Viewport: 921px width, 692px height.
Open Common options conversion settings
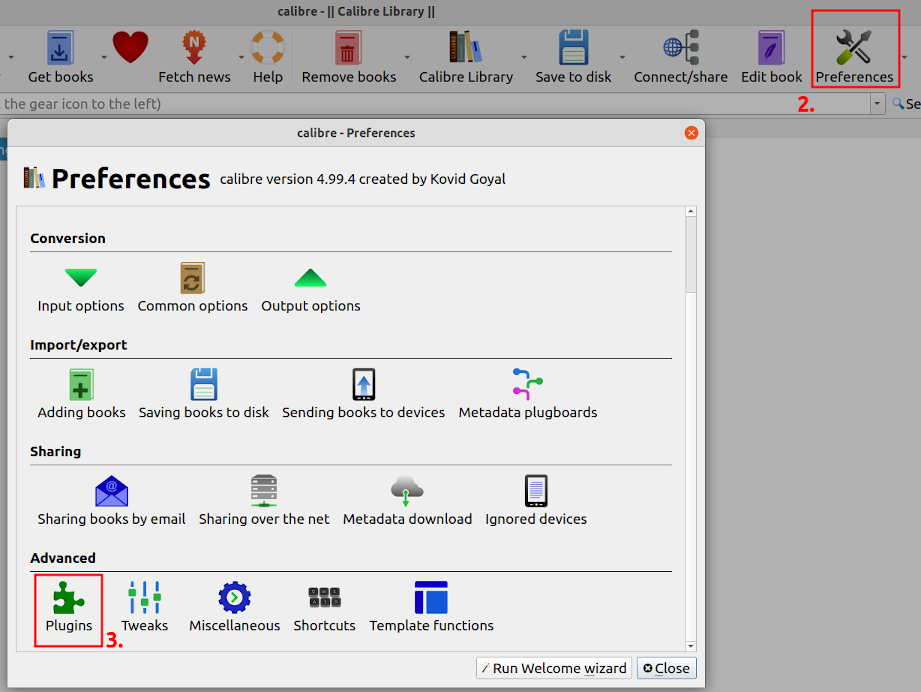[x=193, y=288]
